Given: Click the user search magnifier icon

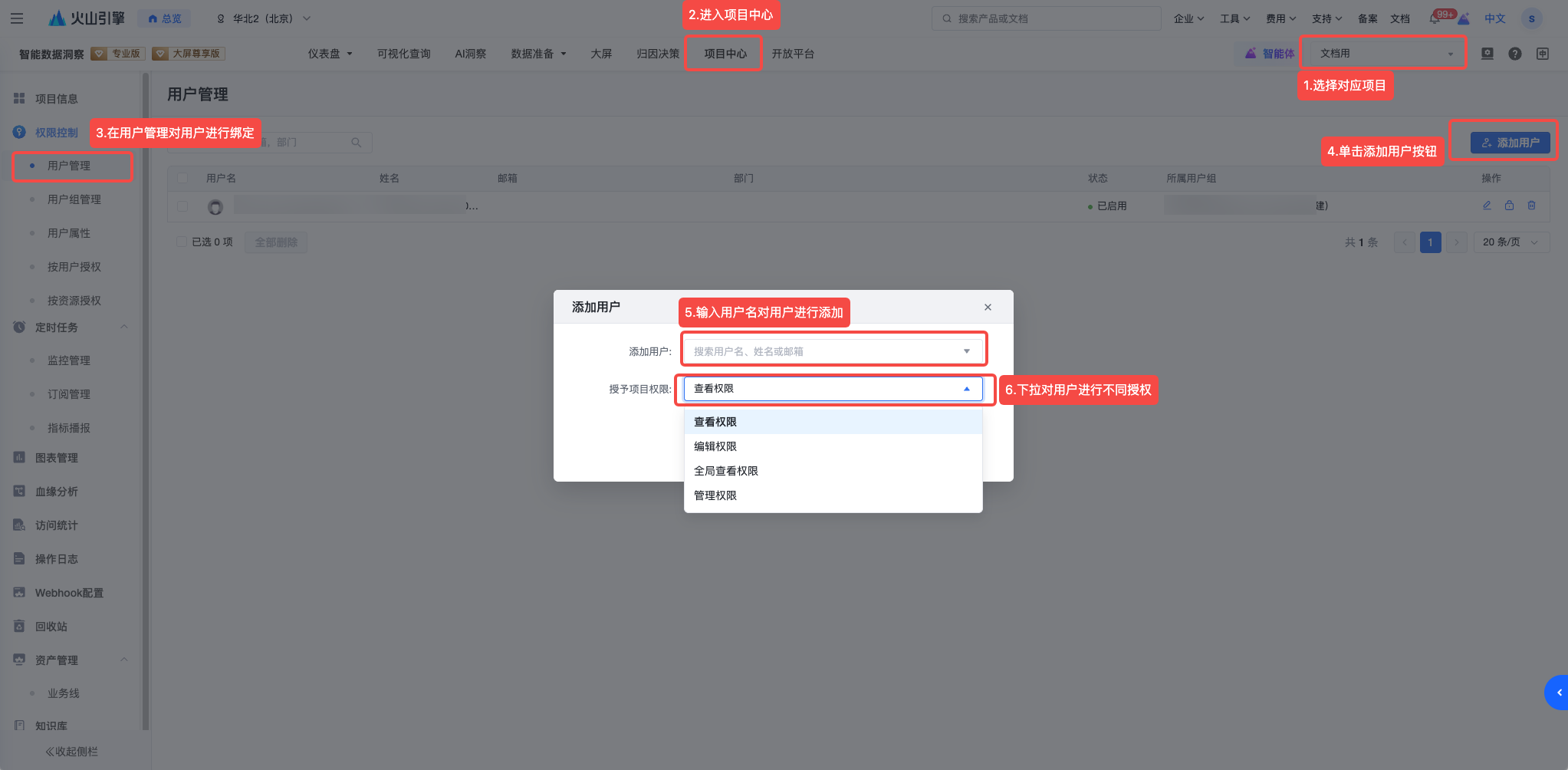Looking at the screenshot, I should [357, 143].
